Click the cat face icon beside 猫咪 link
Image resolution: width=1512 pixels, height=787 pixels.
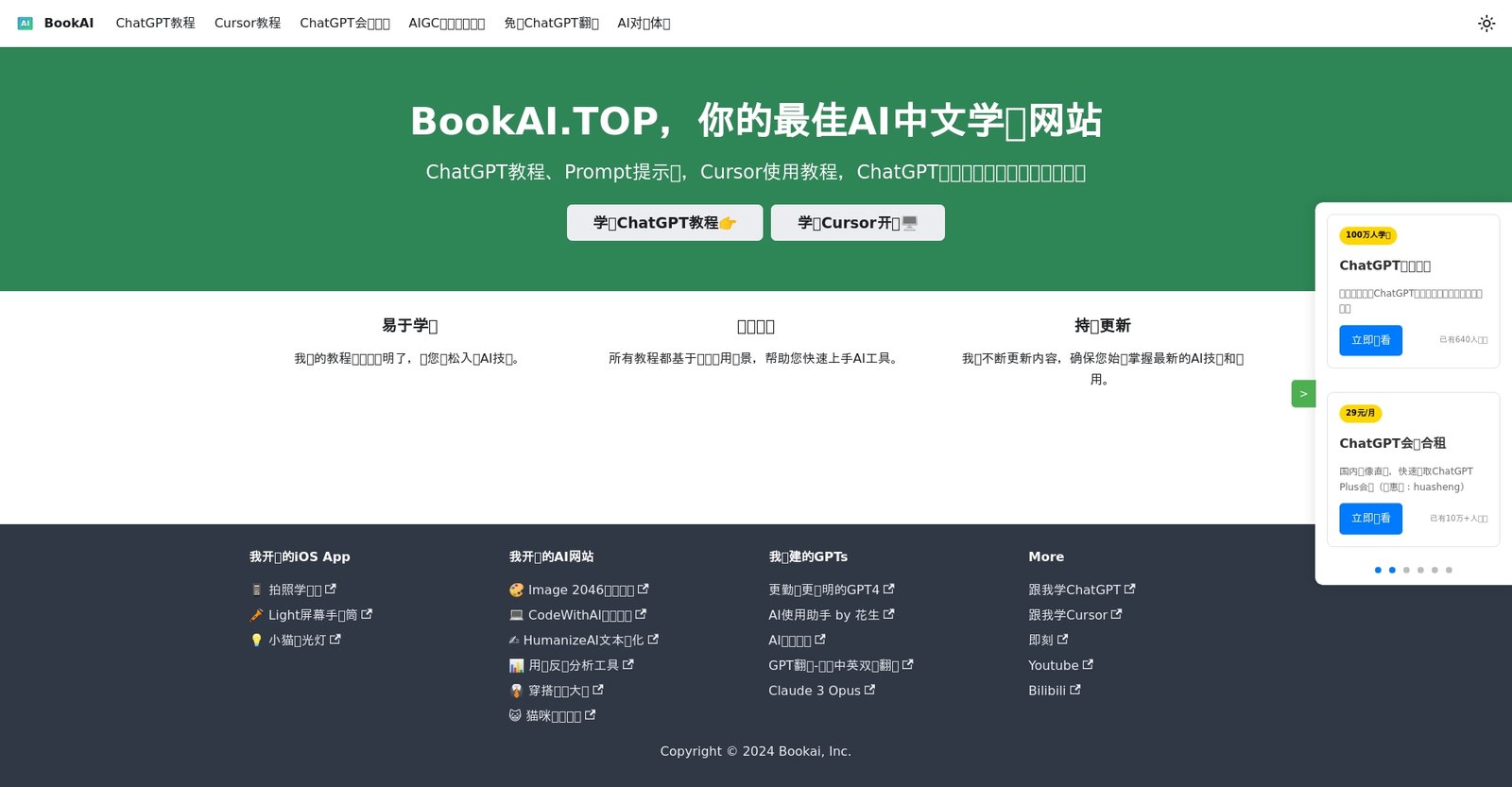click(x=515, y=715)
